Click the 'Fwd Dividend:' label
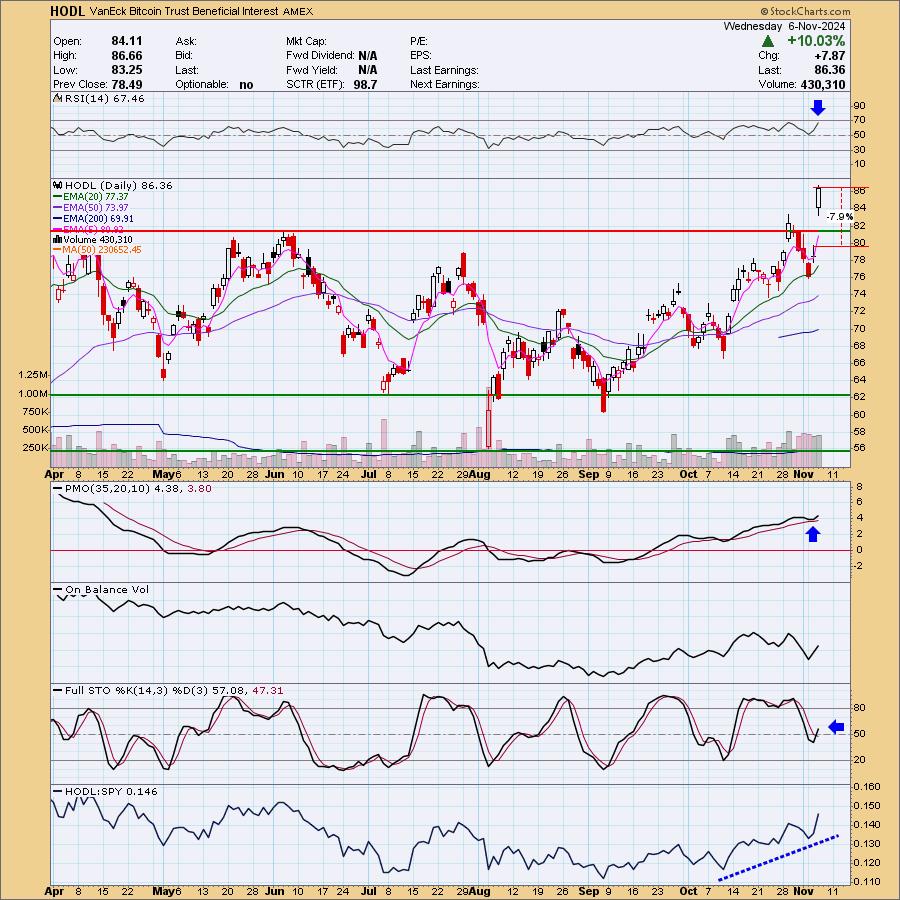 (320, 56)
